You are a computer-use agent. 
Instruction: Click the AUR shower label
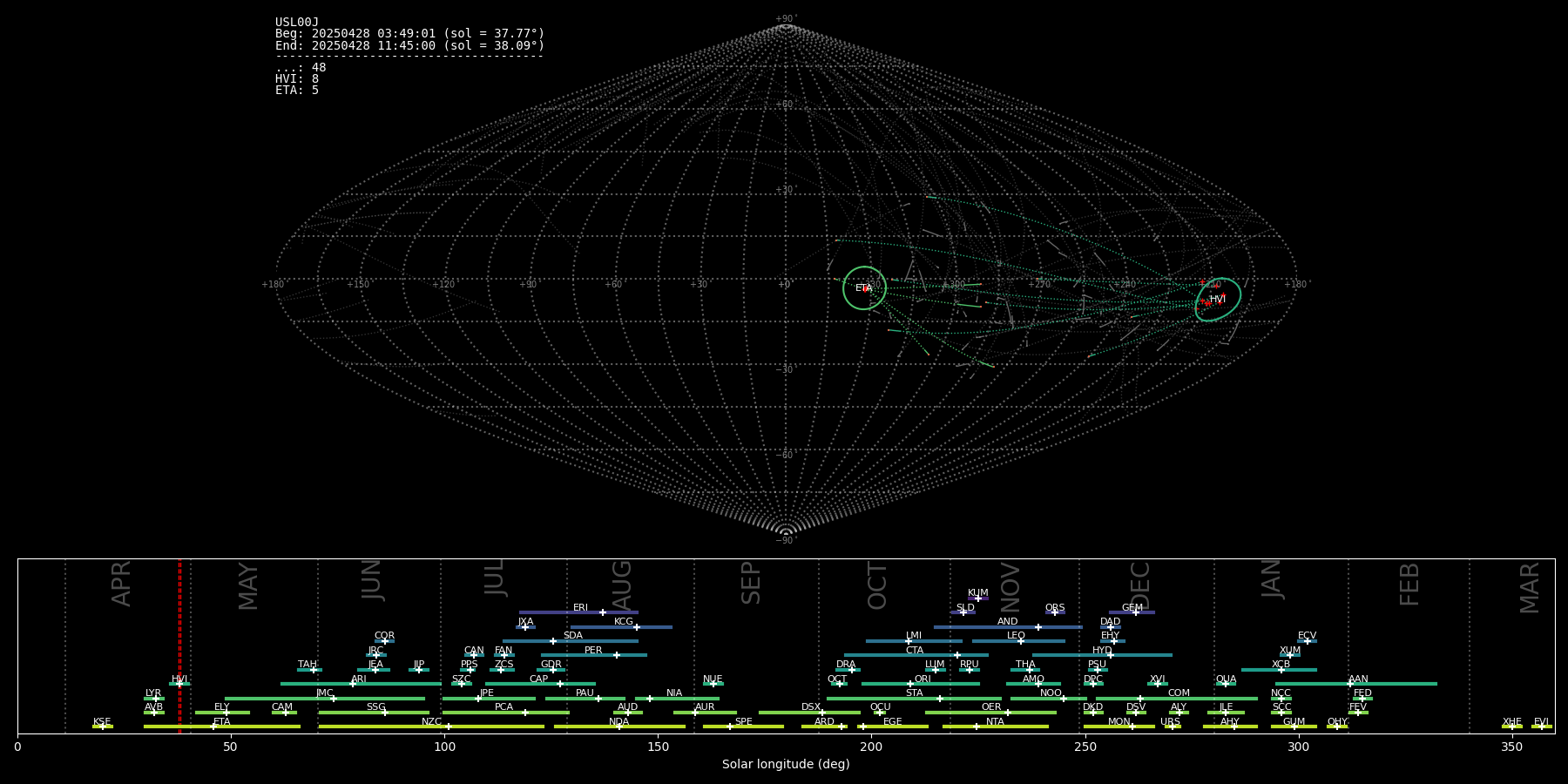[x=705, y=707]
